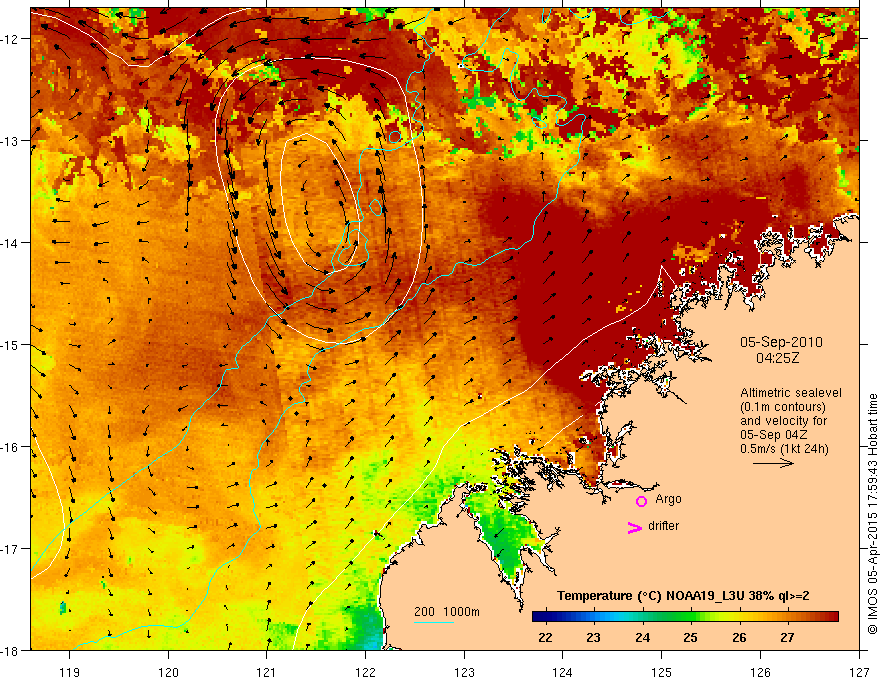Click the latitude axis label '-15'

coord(11,345)
